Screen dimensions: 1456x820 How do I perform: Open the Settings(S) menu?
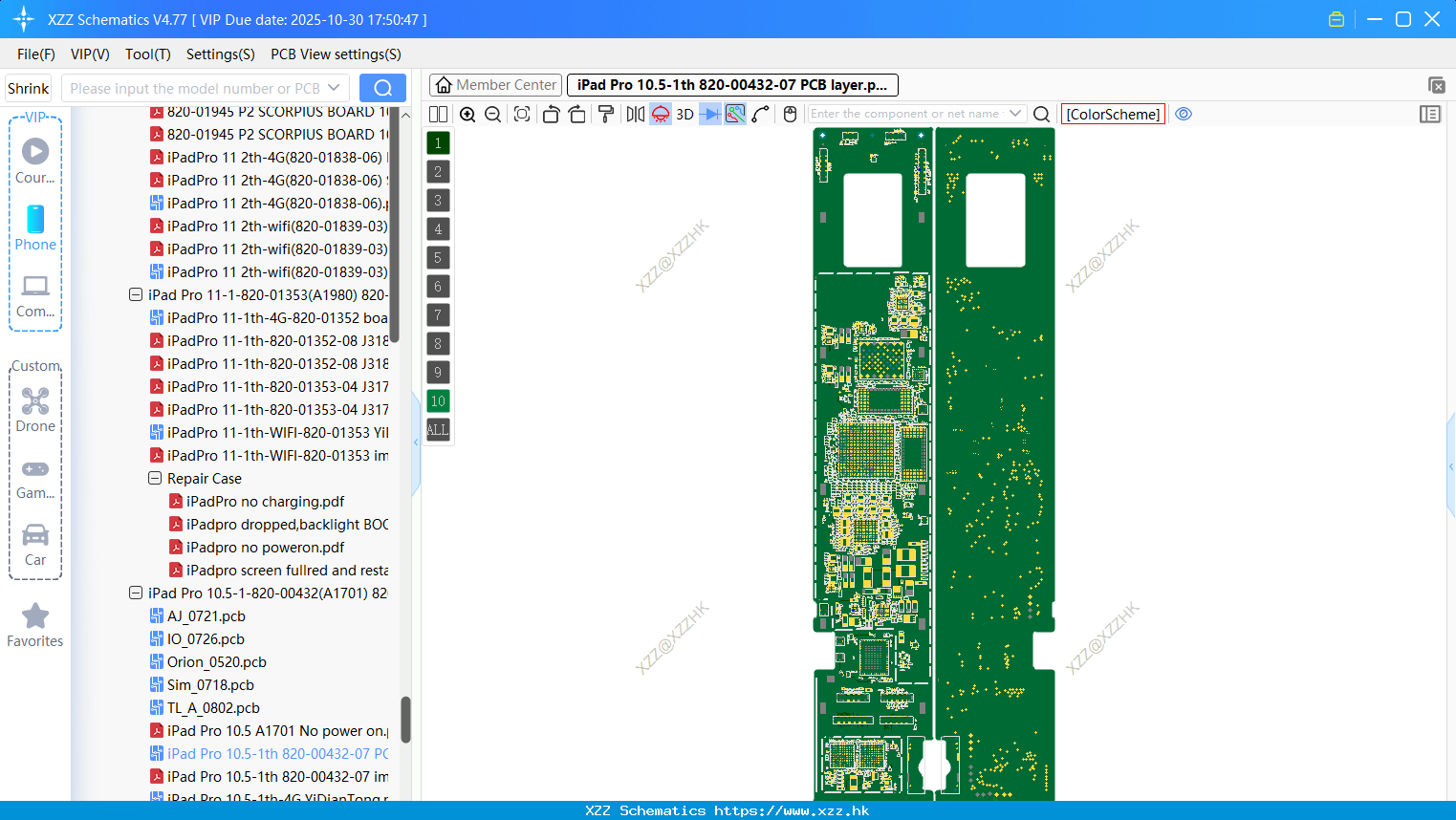(221, 54)
